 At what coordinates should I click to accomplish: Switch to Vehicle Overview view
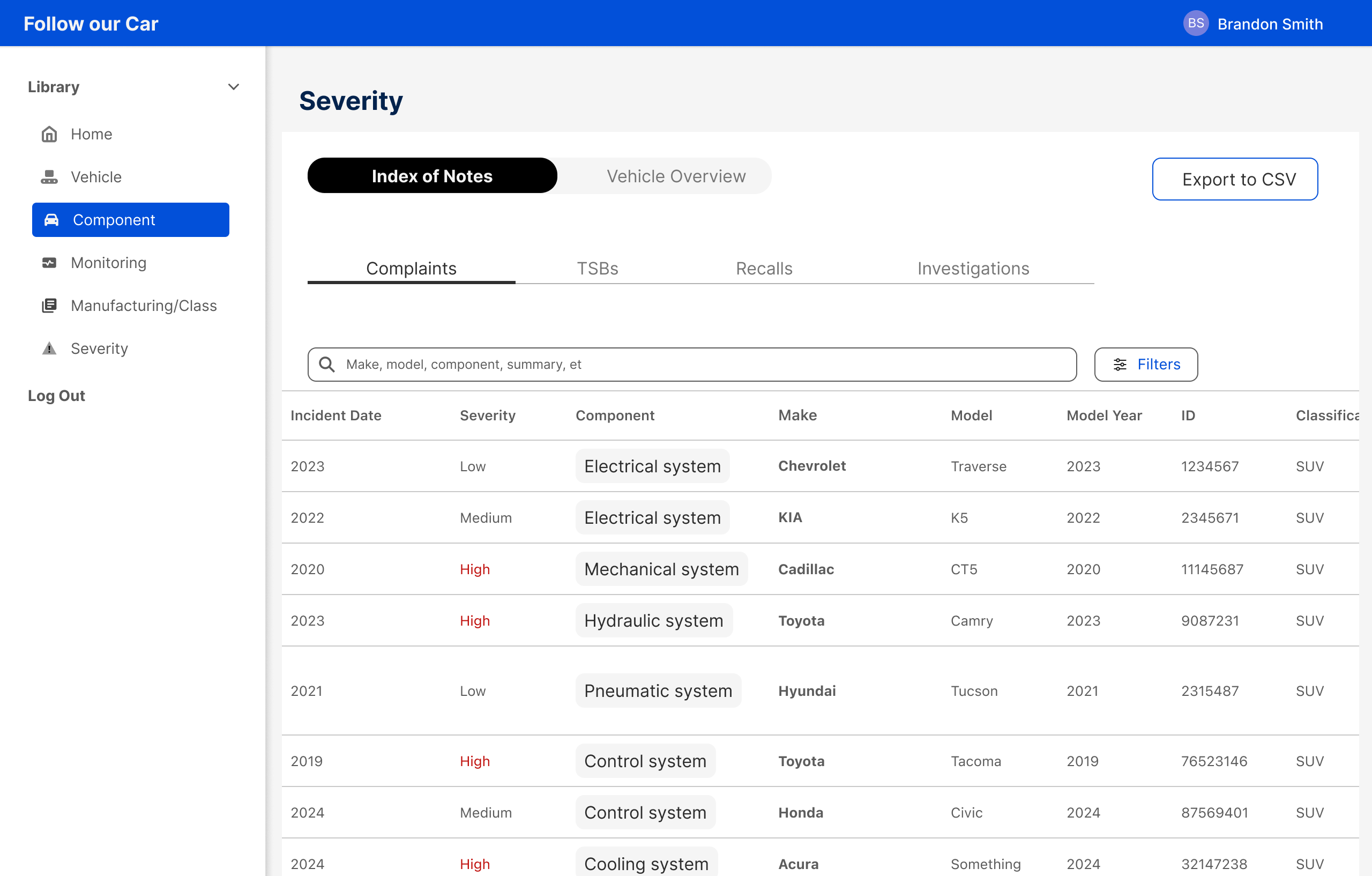(676, 176)
